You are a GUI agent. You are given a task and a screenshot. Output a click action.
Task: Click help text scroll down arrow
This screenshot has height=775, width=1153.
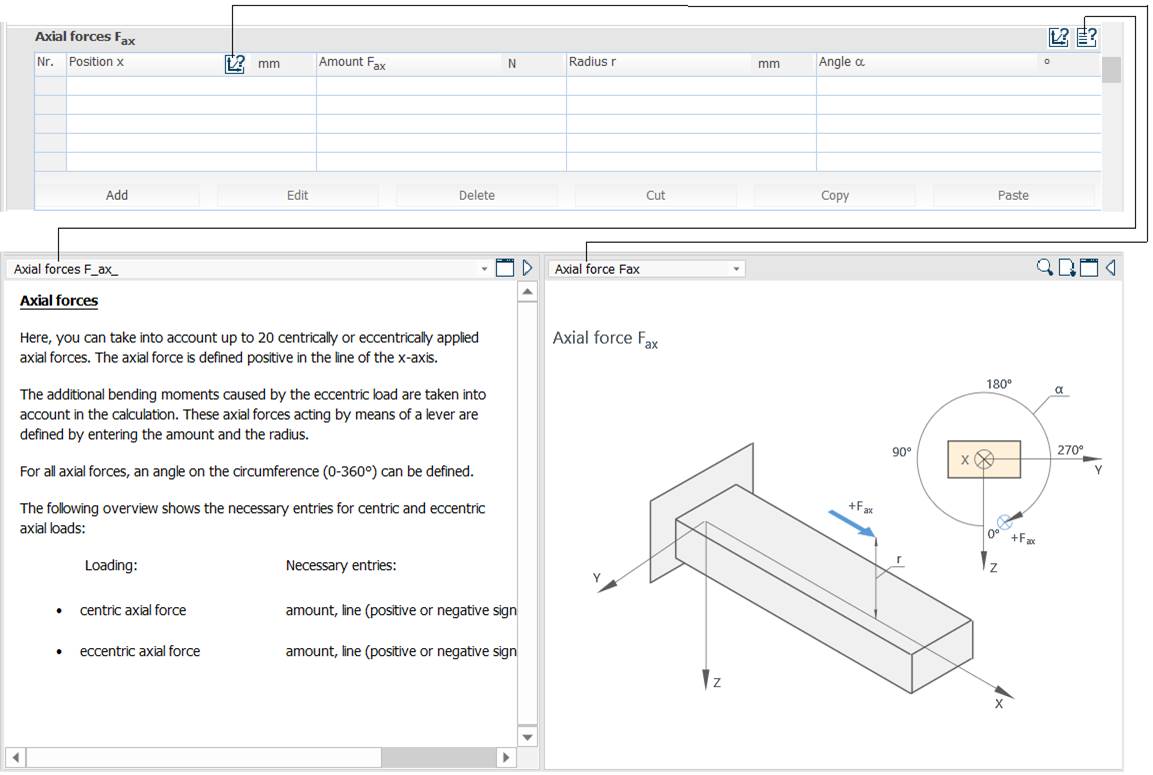[527, 736]
